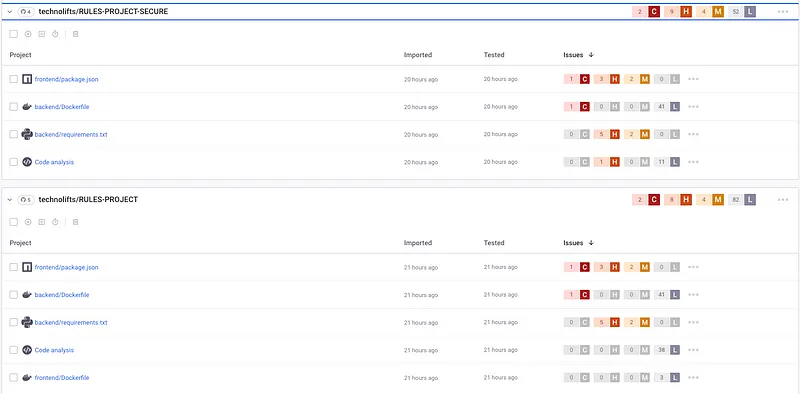Image resolution: width=800 pixels, height=394 pixels.
Task: Click trash delete icon in the five-project group toolbar
Action: point(76,222)
